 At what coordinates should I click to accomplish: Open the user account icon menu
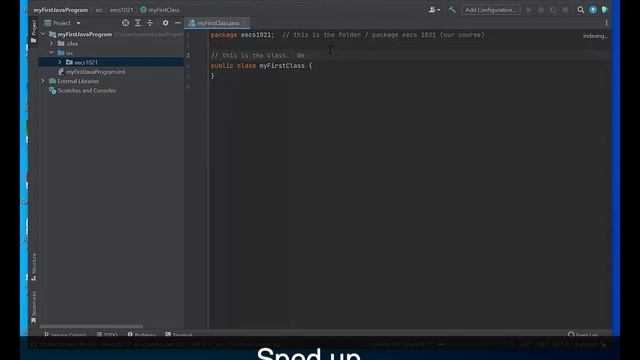point(434,10)
